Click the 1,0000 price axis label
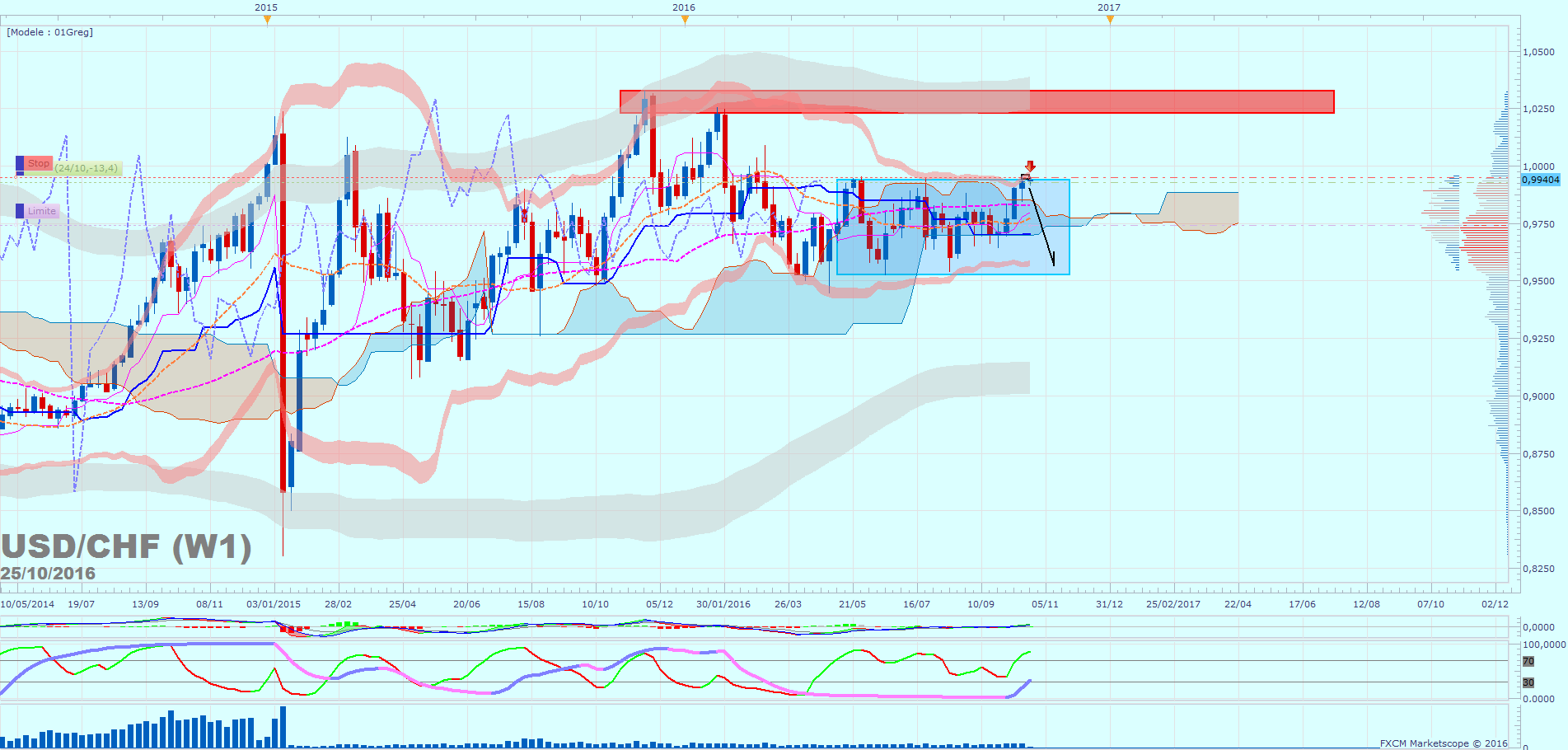 (1538, 166)
